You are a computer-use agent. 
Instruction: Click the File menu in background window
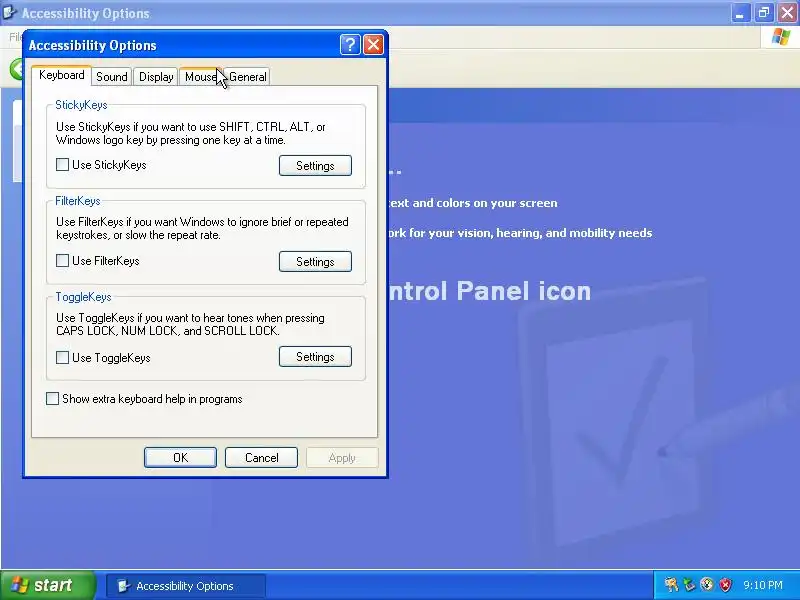(x=16, y=37)
